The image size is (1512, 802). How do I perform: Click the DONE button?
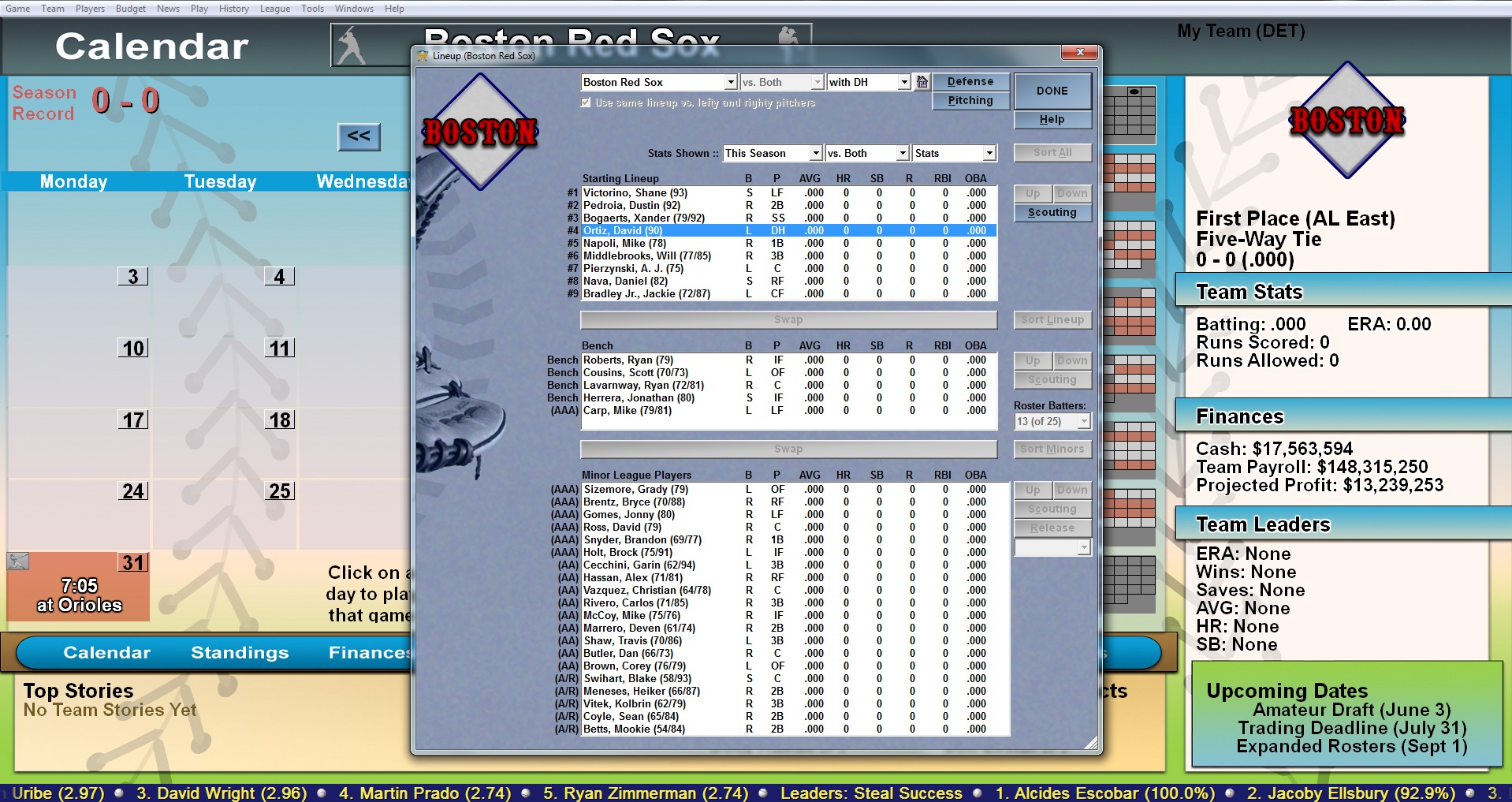1052,90
